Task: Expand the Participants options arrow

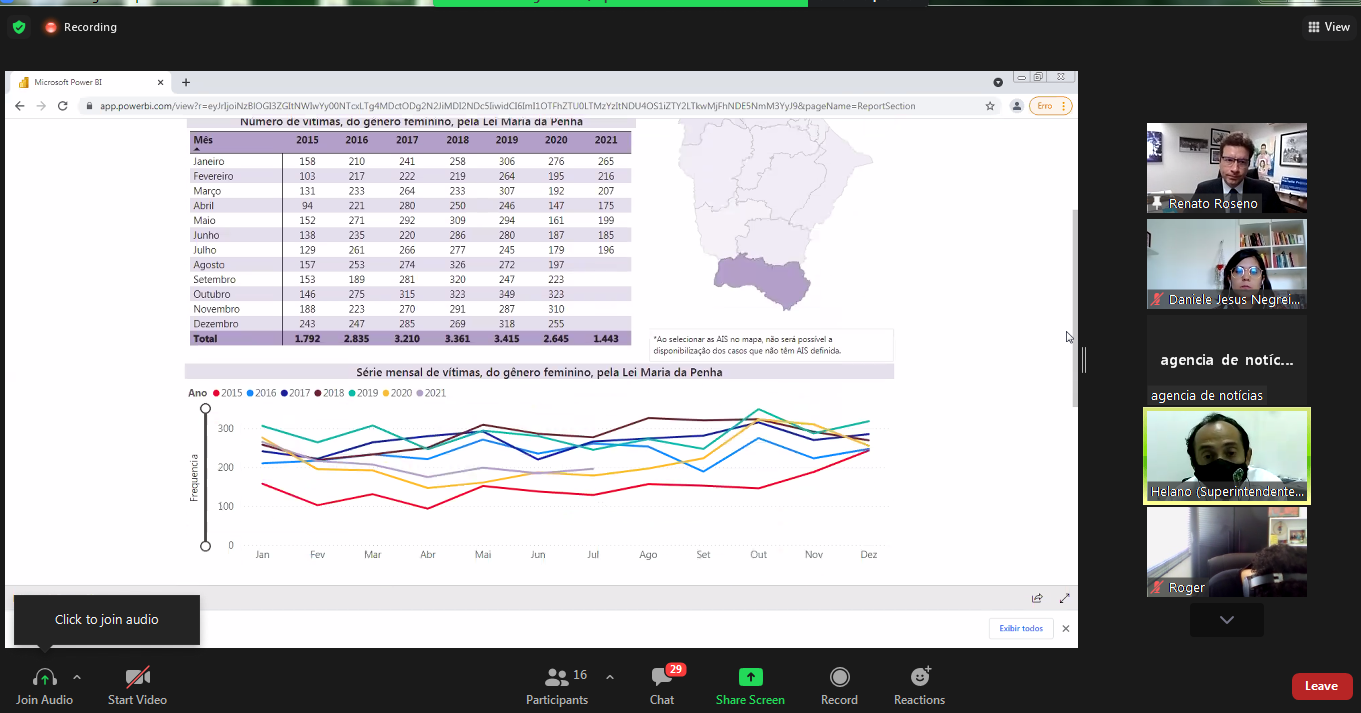Action: [x=610, y=677]
